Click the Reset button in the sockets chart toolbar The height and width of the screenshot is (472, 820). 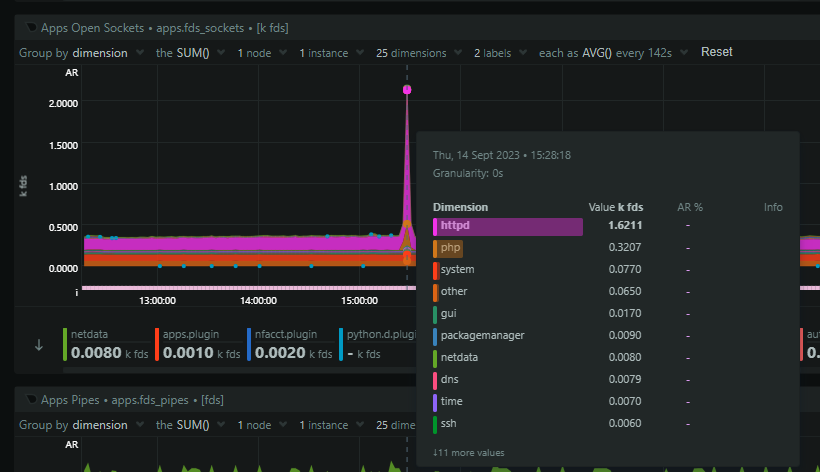[716, 52]
